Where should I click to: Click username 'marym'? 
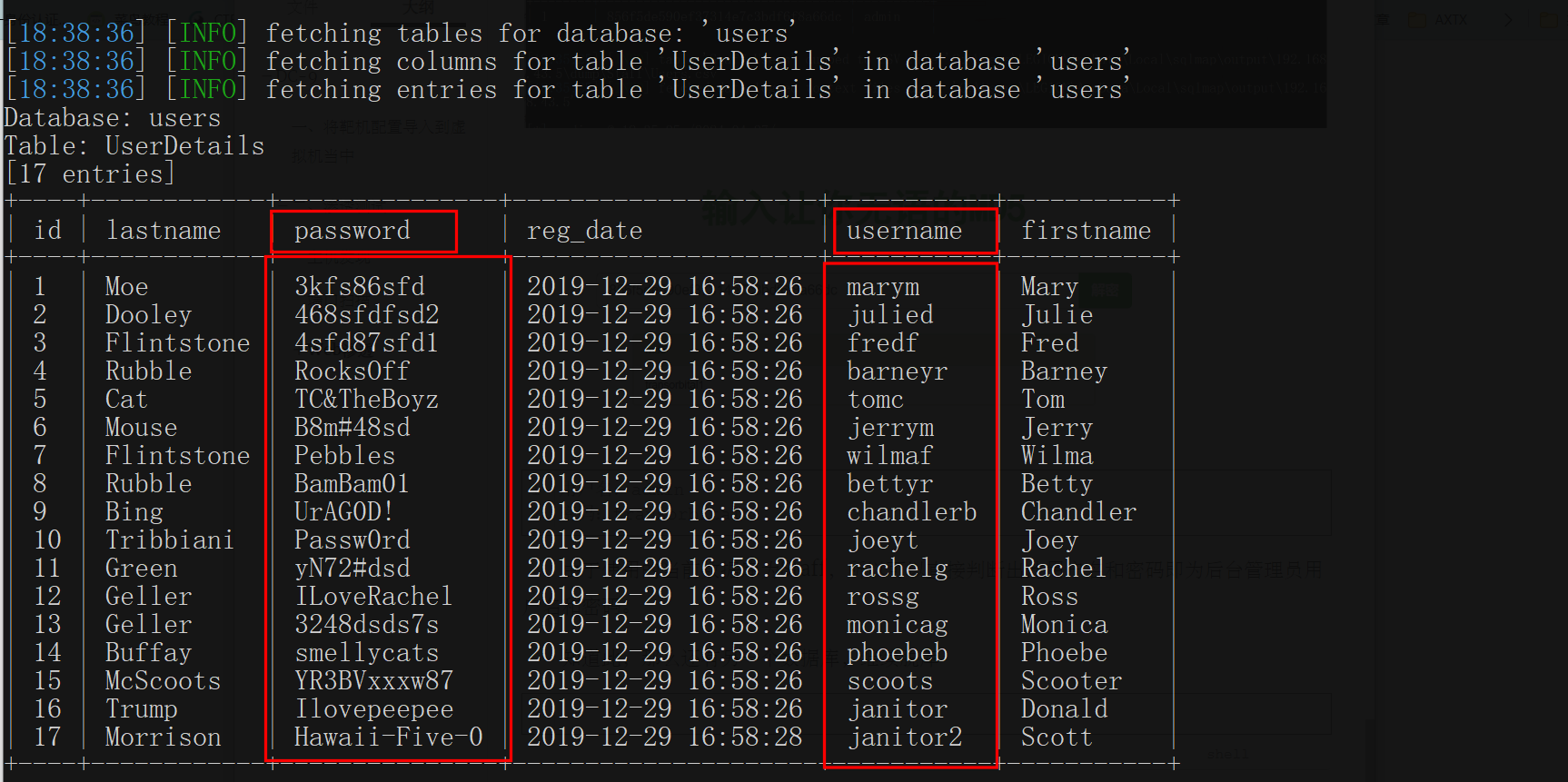[883, 287]
